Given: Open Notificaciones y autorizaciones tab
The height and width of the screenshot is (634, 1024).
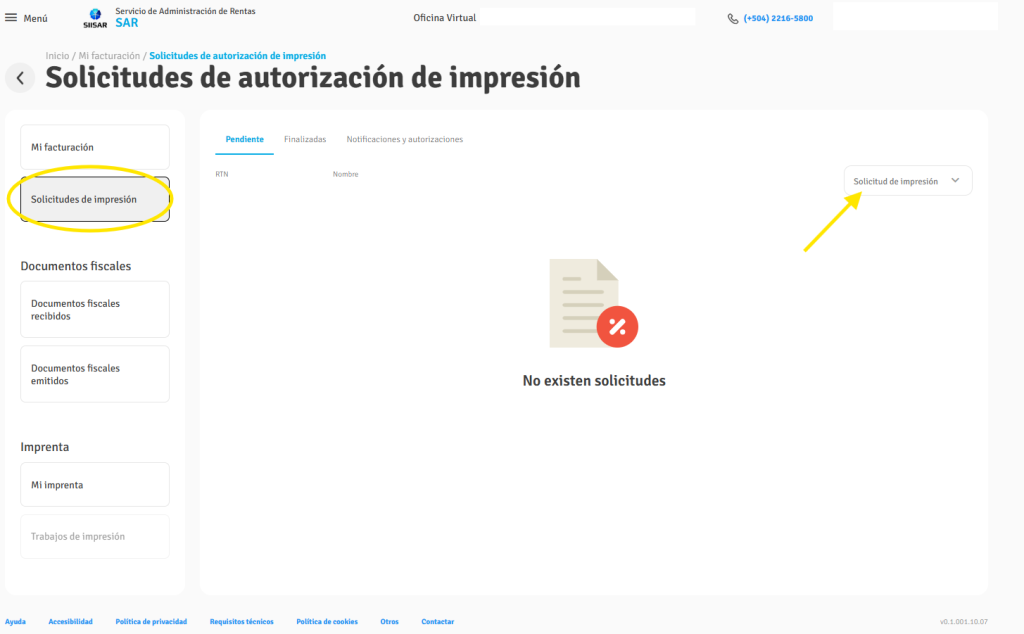Looking at the screenshot, I should [404, 139].
